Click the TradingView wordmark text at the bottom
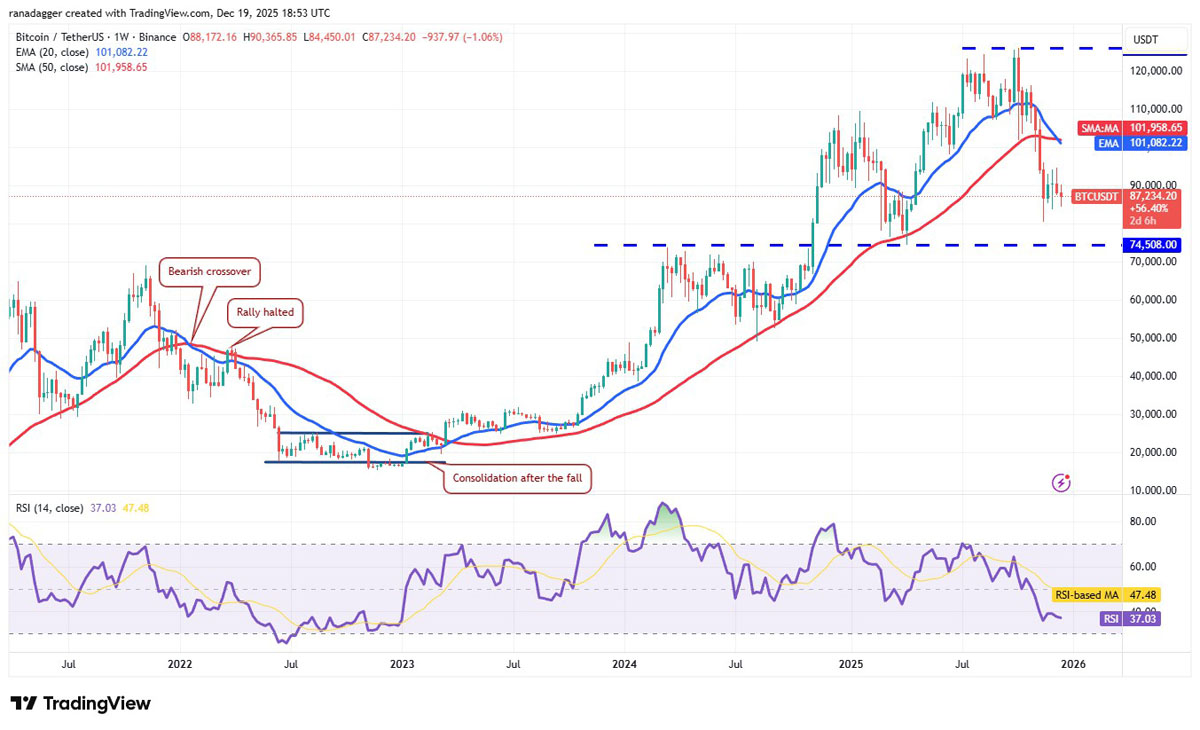Image resolution: width=1200 pixels, height=730 pixels. 96,704
